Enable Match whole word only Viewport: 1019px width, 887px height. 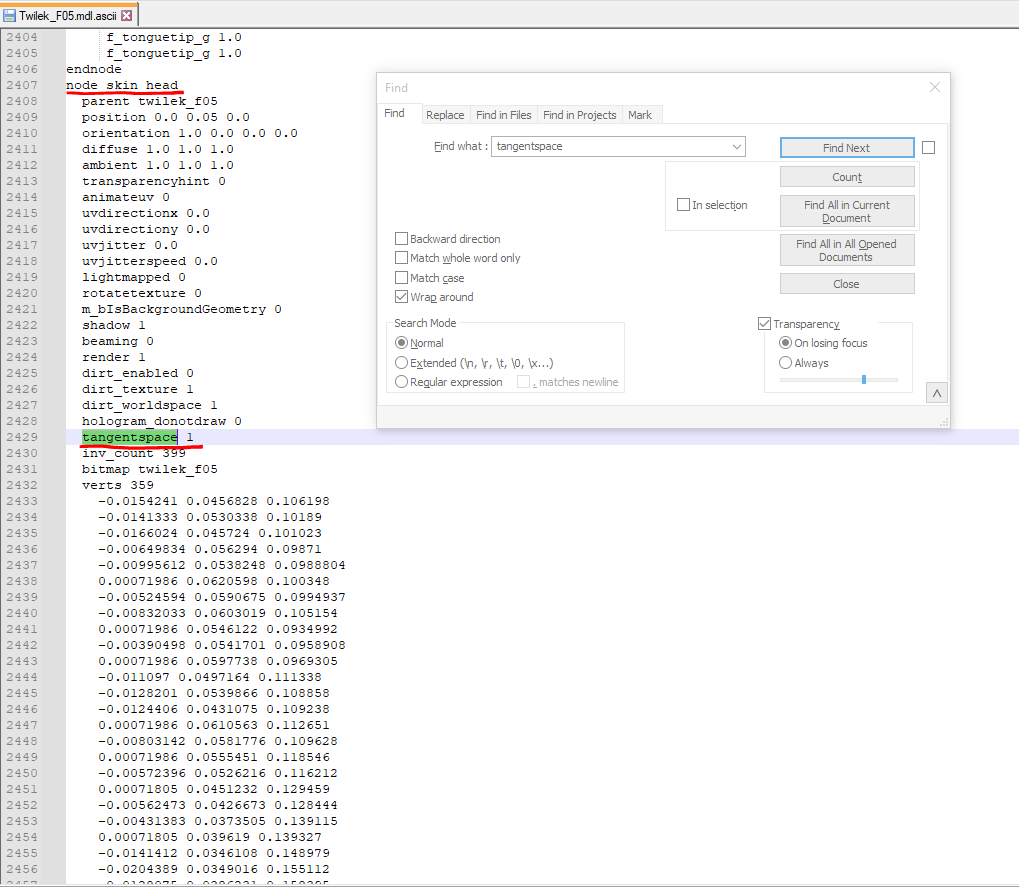[x=402, y=258]
